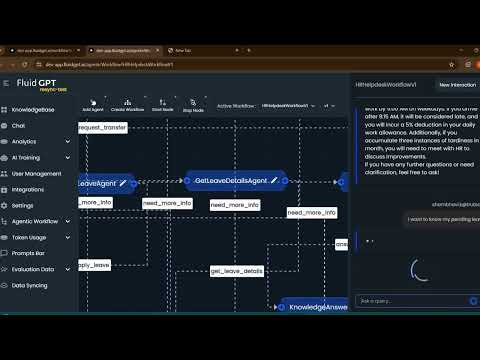Select the apply_leave edge label
Viewport: 480px width, 360px height.
pos(94,265)
